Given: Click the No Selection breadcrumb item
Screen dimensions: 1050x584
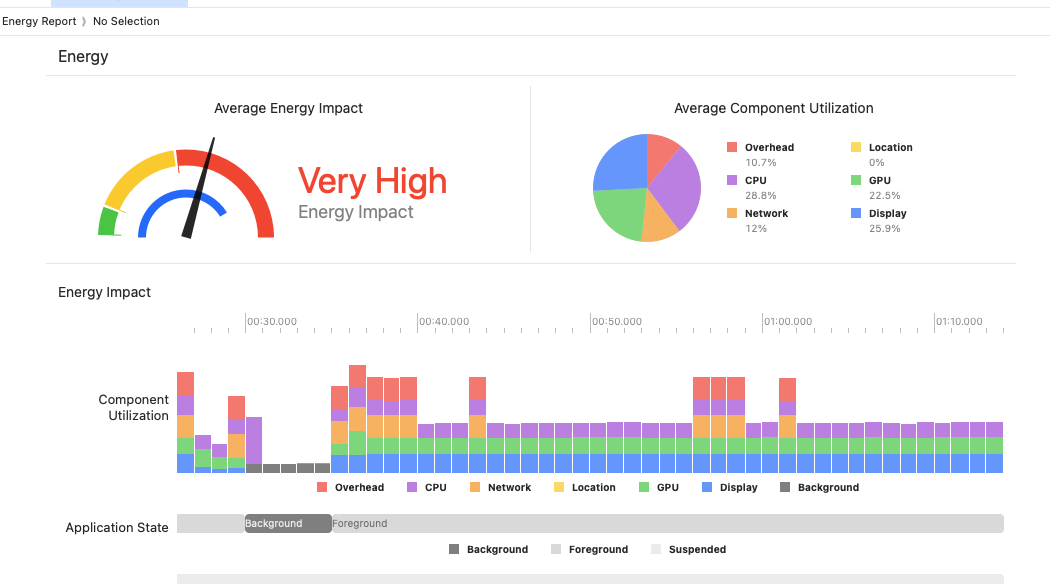Looking at the screenshot, I should pos(126,21).
